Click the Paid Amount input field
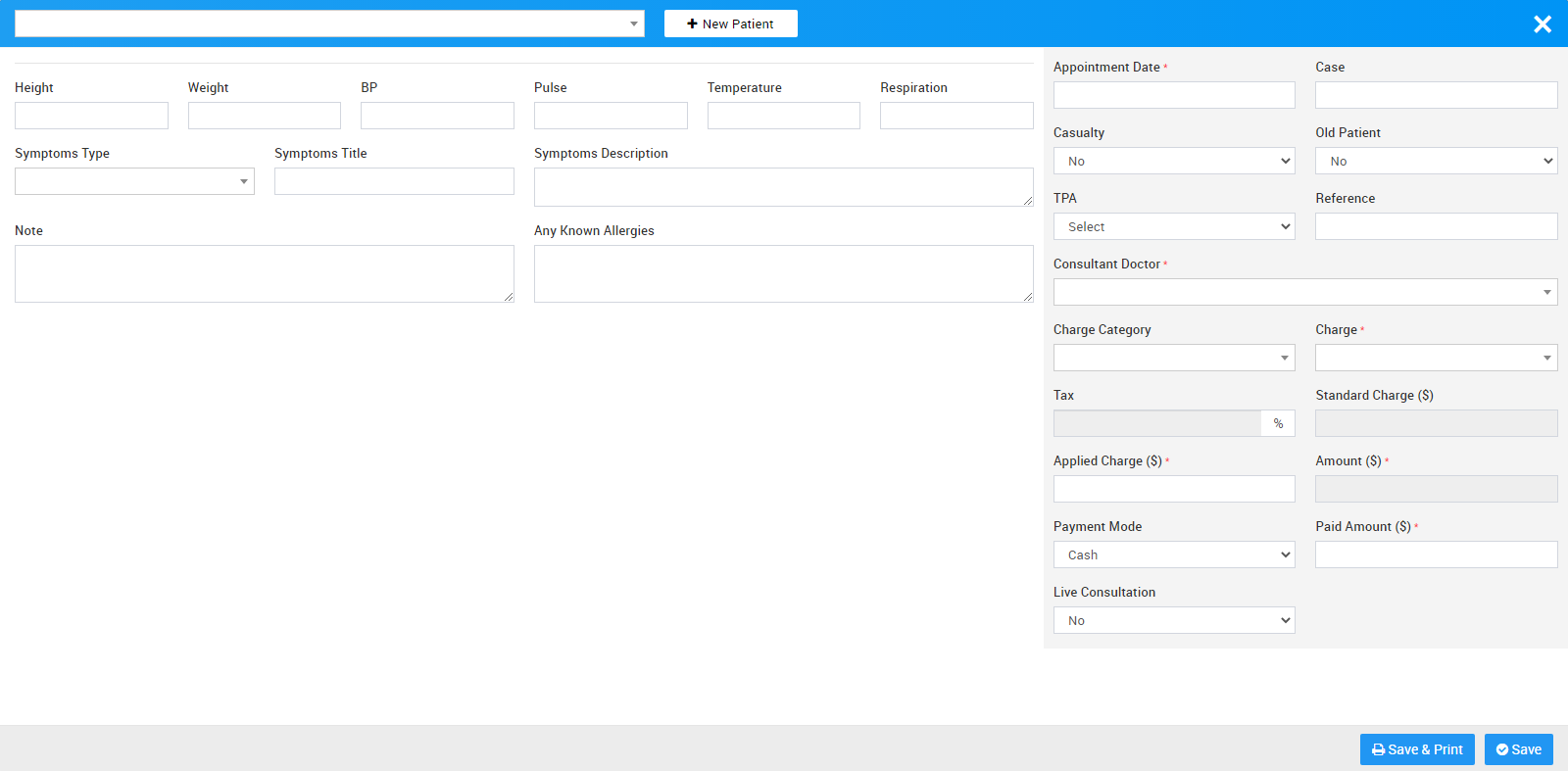Viewport: 1568px width, 771px height. [1436, 554]
